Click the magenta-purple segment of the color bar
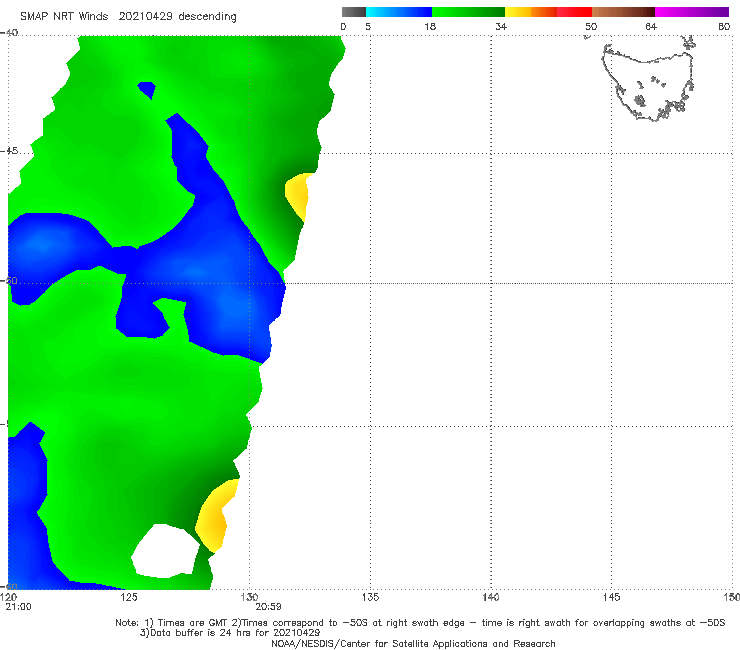This screenshot has width=740, height=650. coord(692,12)
